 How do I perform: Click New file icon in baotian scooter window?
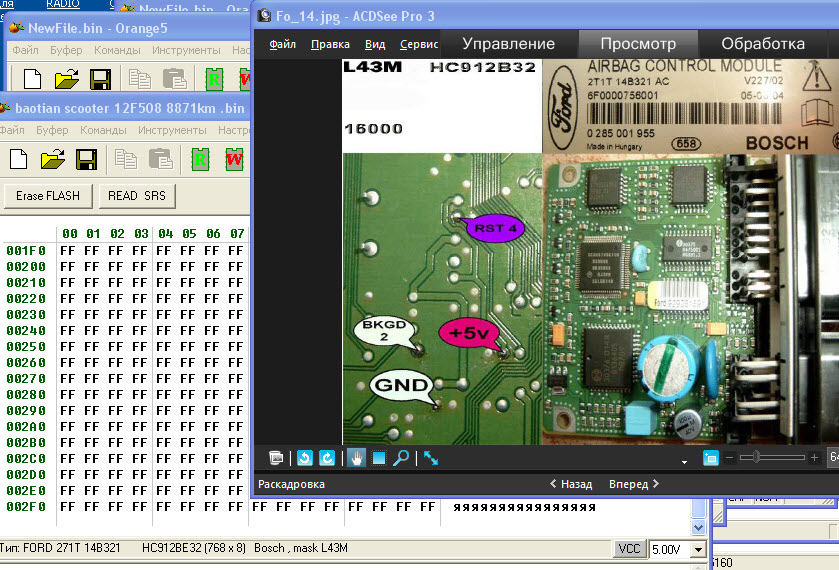pos(18,159)
